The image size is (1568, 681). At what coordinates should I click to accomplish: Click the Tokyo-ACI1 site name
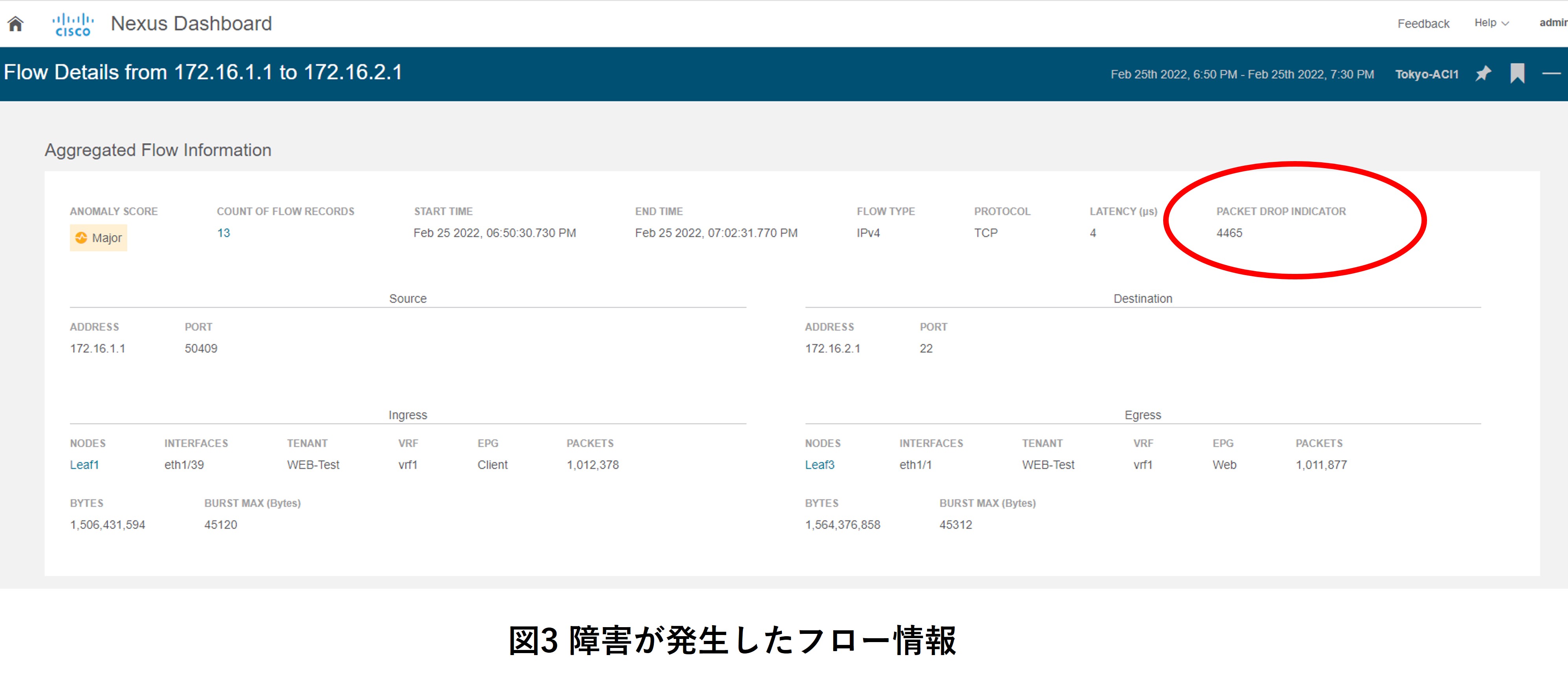(x=1427, y=74)
